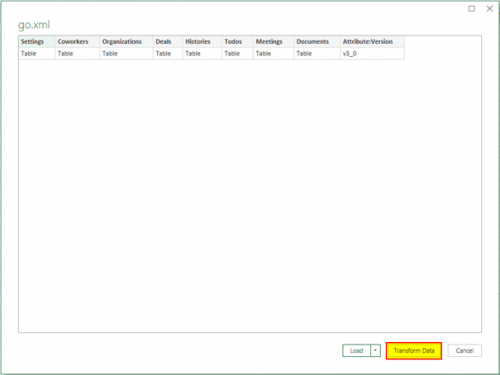
Task: Open the Load dropdown arrow
Action: pos(375,351)
